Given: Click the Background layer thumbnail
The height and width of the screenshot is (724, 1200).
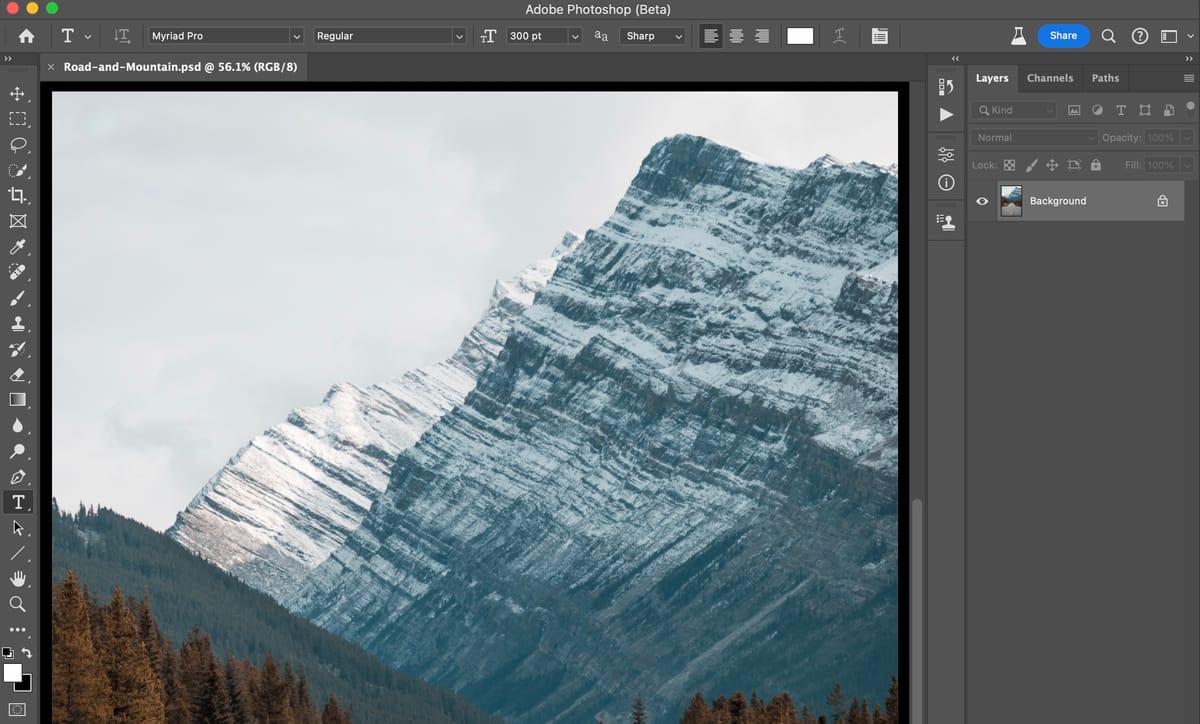Looking at the screenshot, I should coord(1011,201).
